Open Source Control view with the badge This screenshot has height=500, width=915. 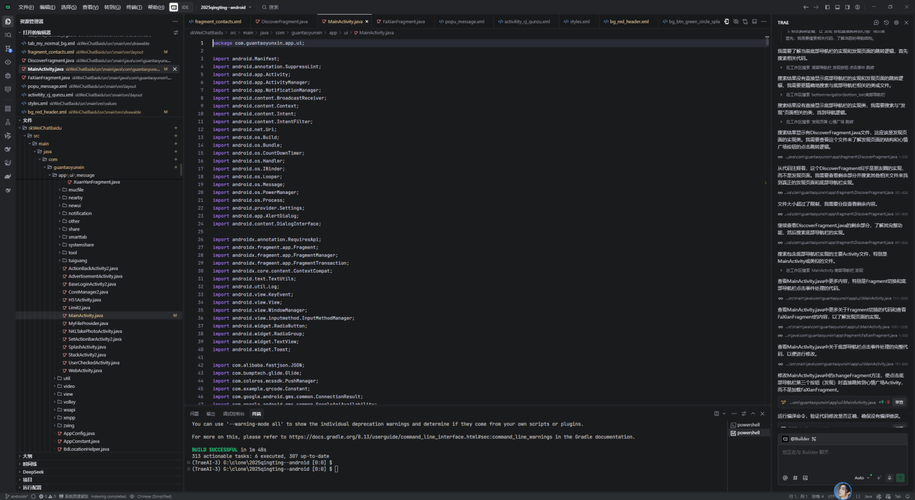[8, 48]
